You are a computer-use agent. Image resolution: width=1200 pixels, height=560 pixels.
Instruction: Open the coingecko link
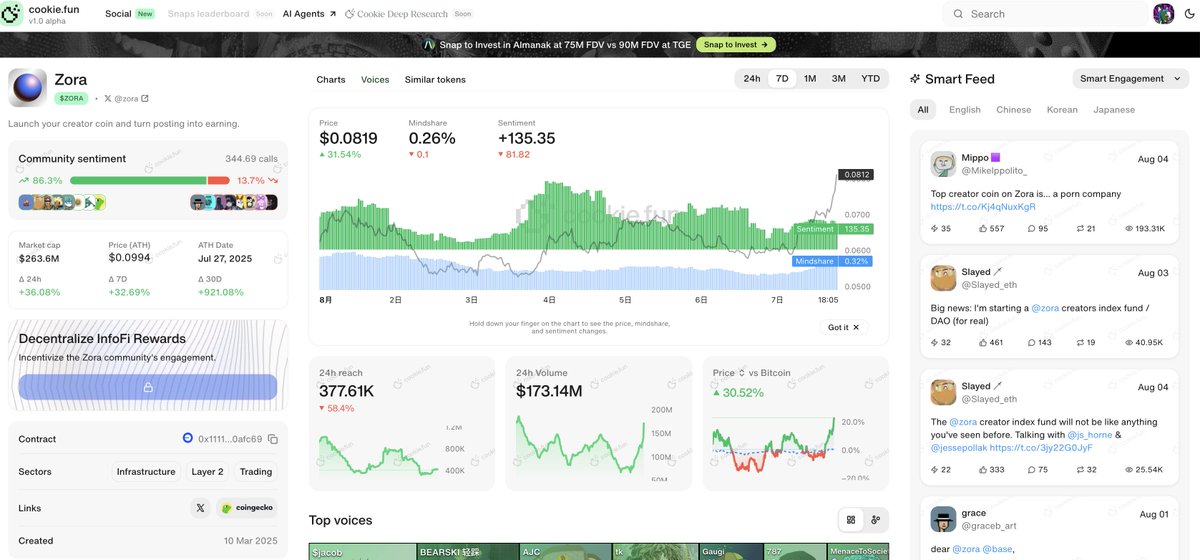247,508
